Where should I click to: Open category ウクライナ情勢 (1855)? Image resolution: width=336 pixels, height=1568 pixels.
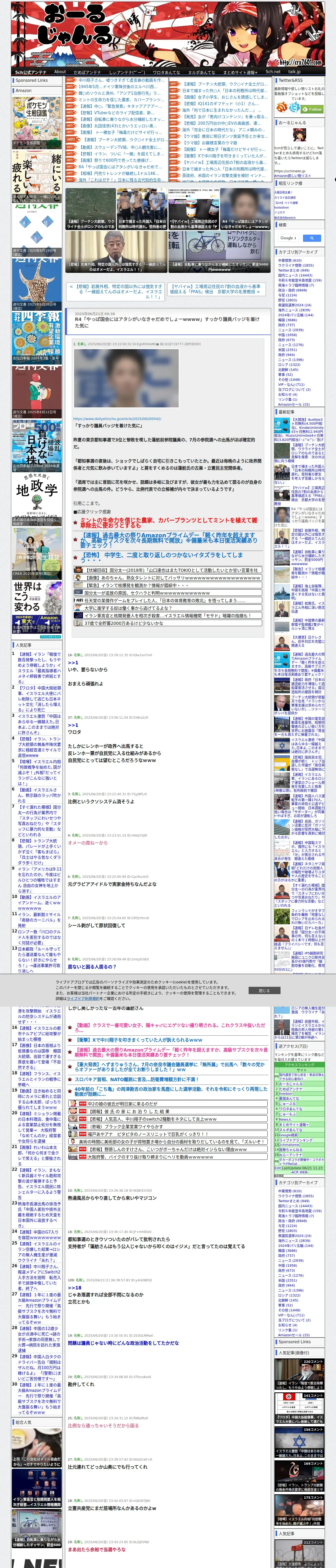(296, 266)
